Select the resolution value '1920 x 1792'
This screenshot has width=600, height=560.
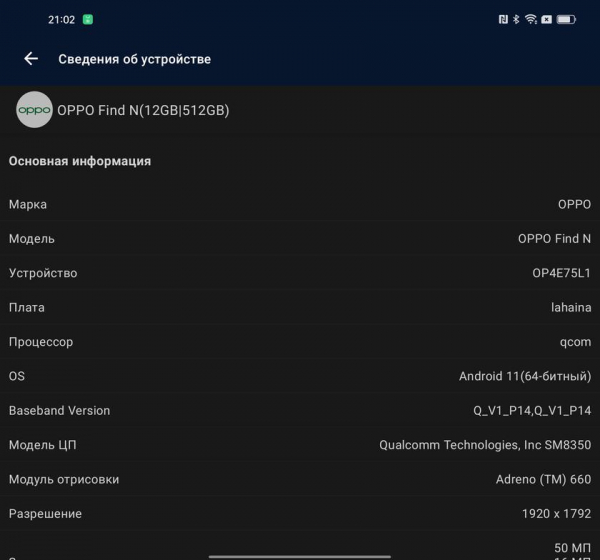pos(556,514)
